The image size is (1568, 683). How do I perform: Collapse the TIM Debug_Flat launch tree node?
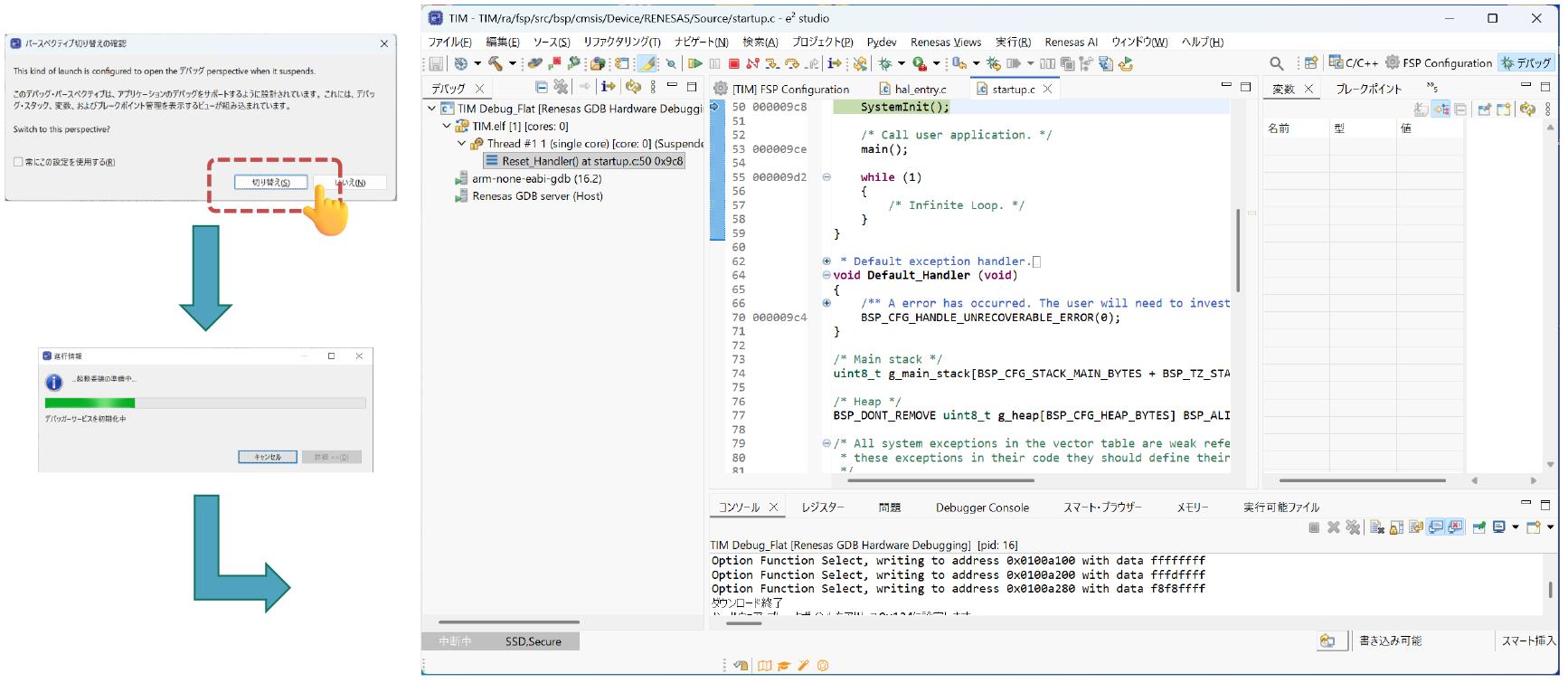click(x=431, y=109)
